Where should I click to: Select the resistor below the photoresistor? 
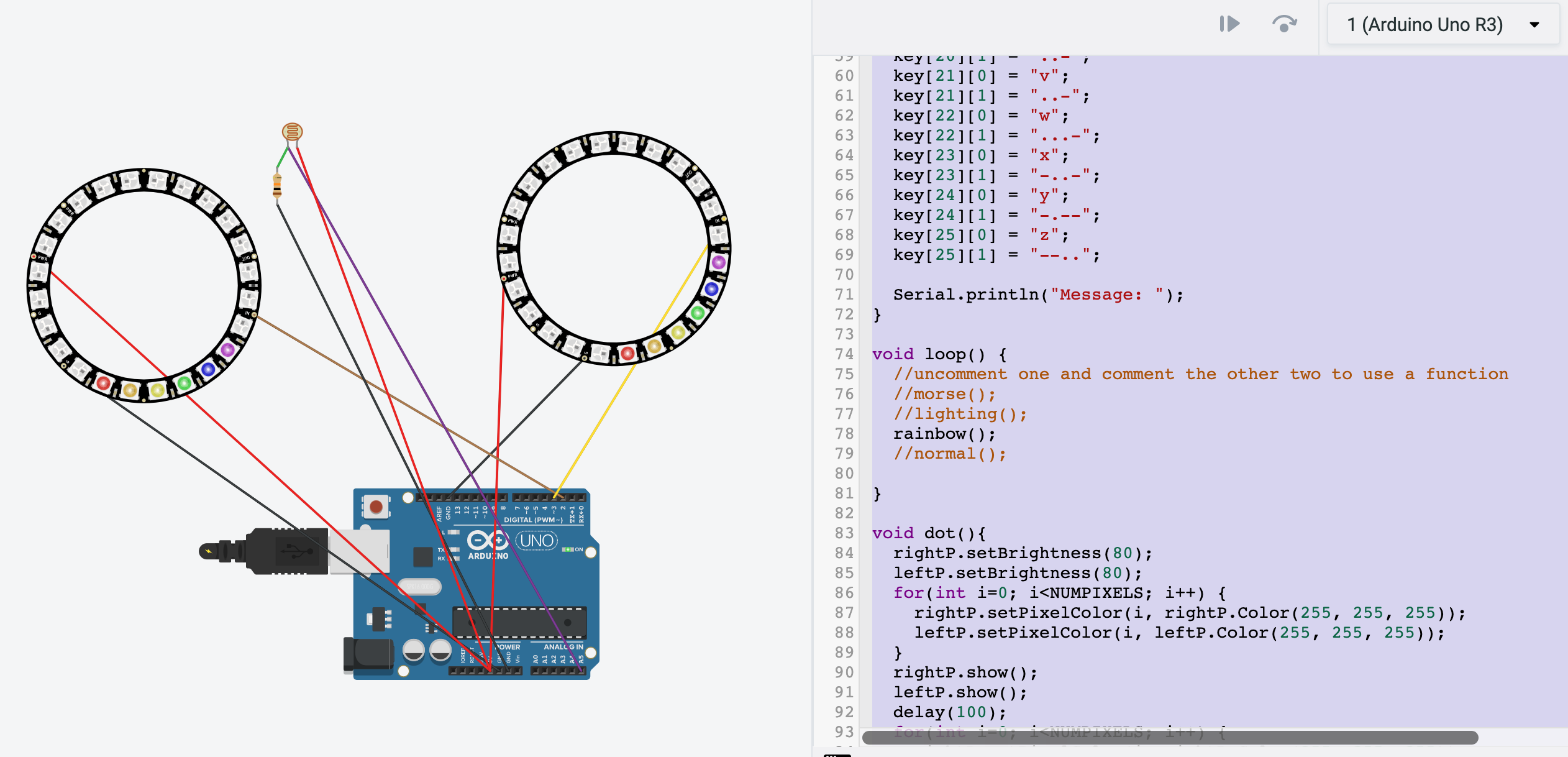click(x=277, y=186)
